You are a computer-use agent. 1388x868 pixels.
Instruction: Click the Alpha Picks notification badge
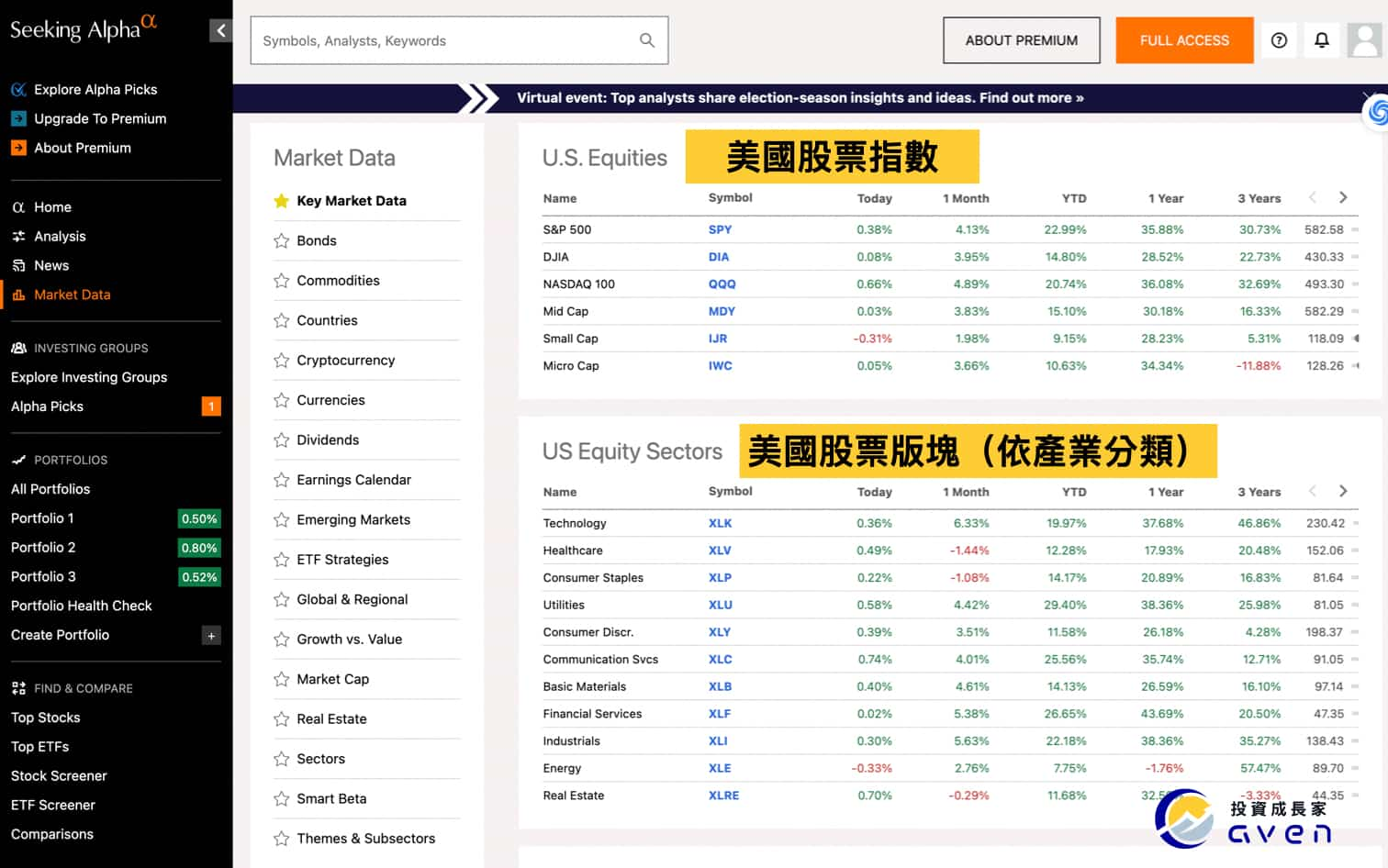(211, 406)
